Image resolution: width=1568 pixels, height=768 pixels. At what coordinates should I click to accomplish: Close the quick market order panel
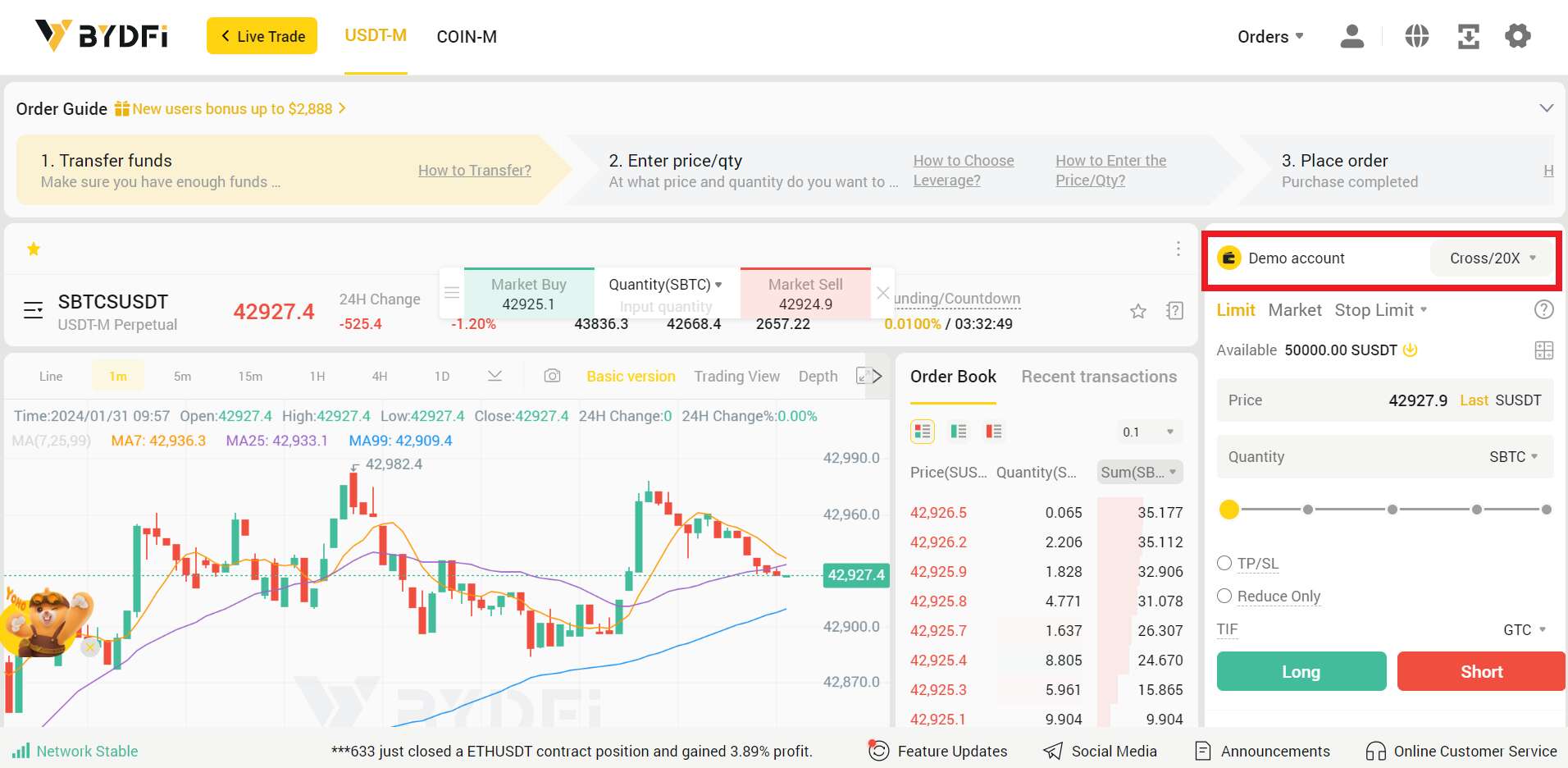tap(882, 293)
